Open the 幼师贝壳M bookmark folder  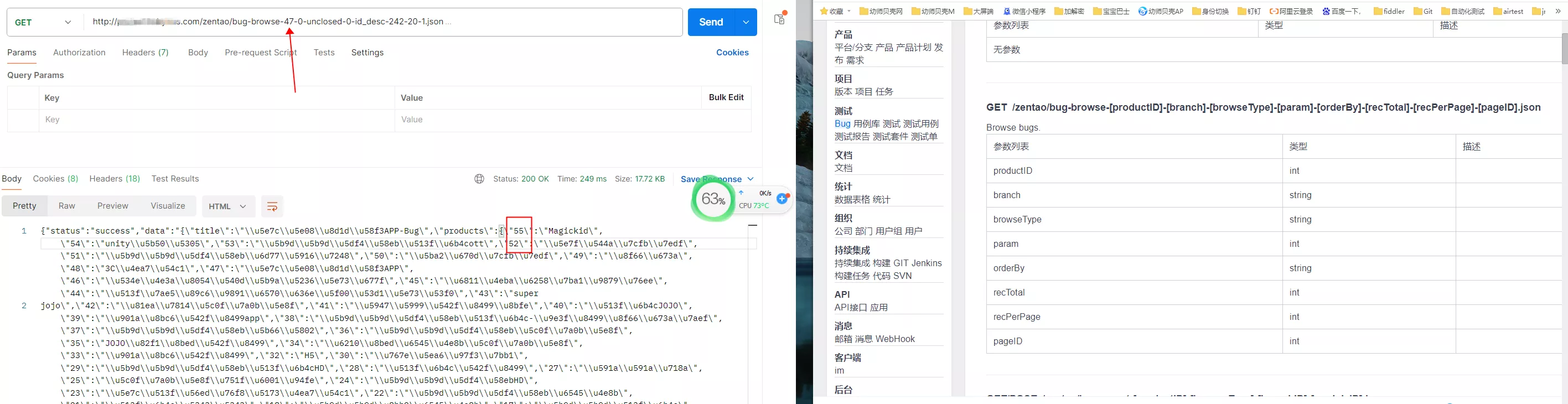pos(933,11)
